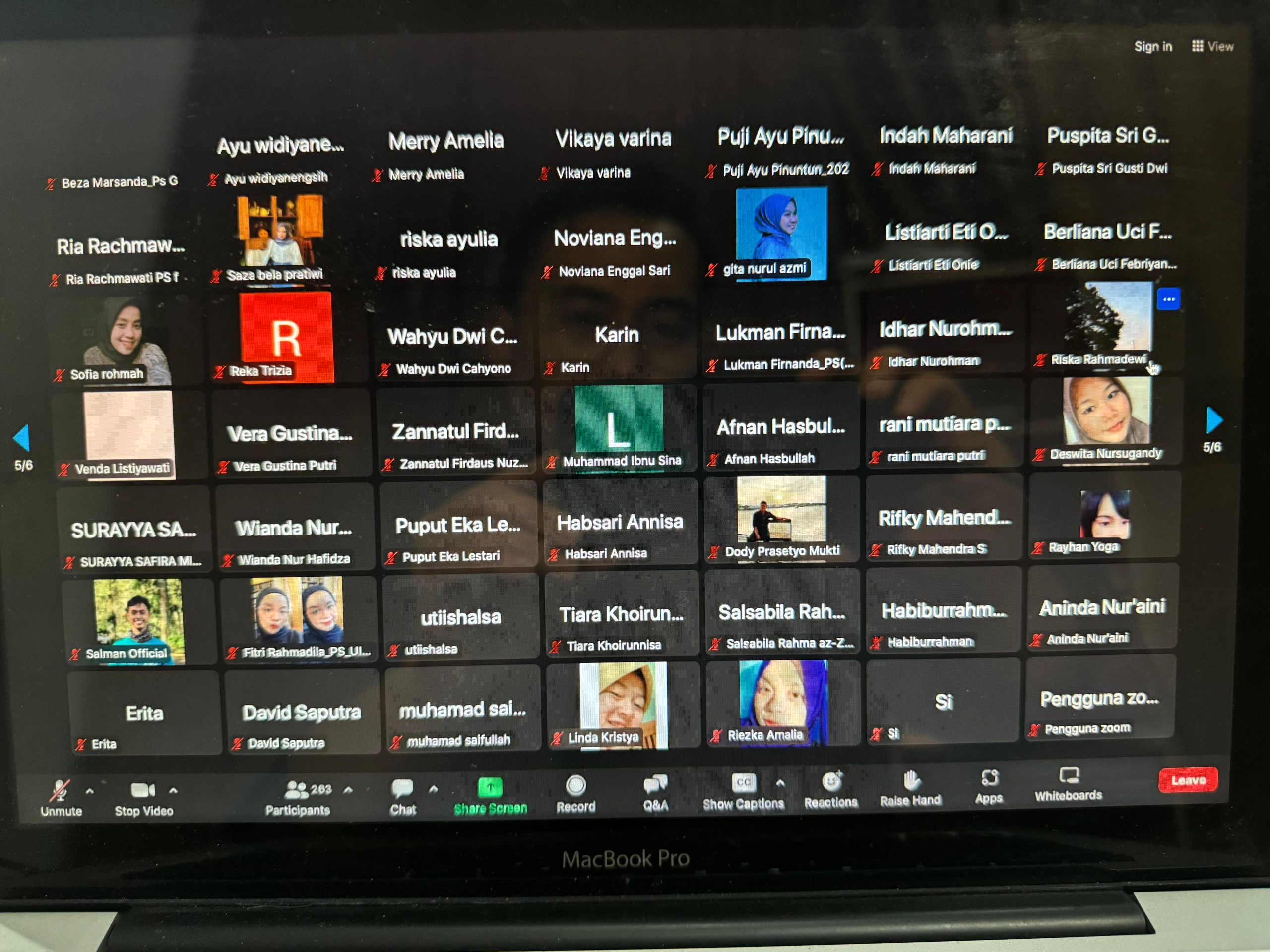Go to next gallery page arrow
The width and height of the screenshot is (1270, 952).
click(1213, 420)
